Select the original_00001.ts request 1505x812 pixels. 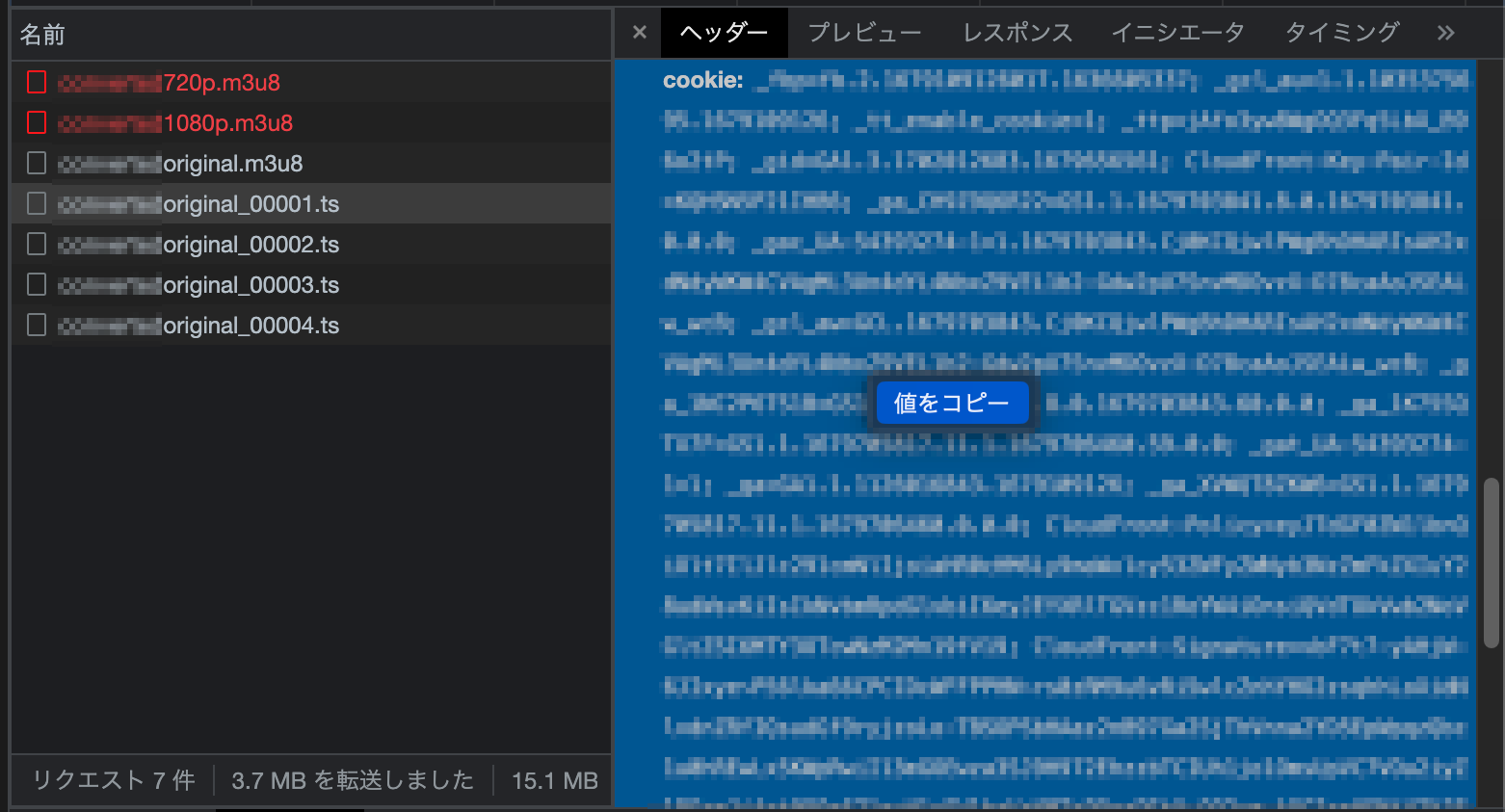point(311,204)
